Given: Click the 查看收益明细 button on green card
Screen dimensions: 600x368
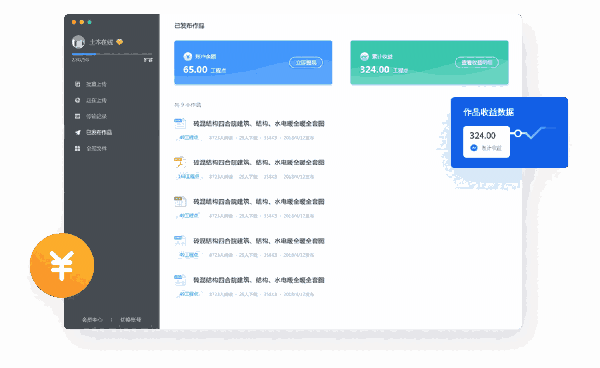Looking at the screenshot, I should point(477,62).
